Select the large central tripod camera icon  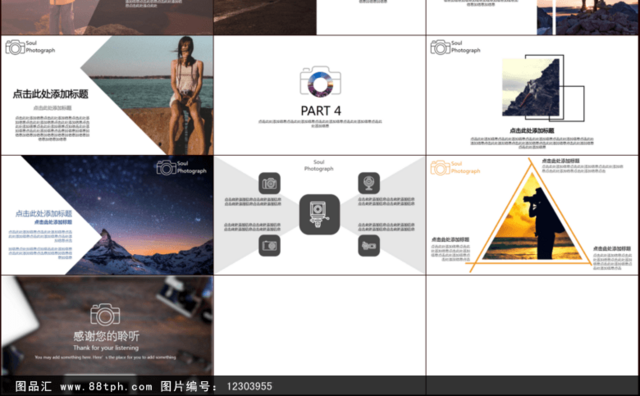320,214
